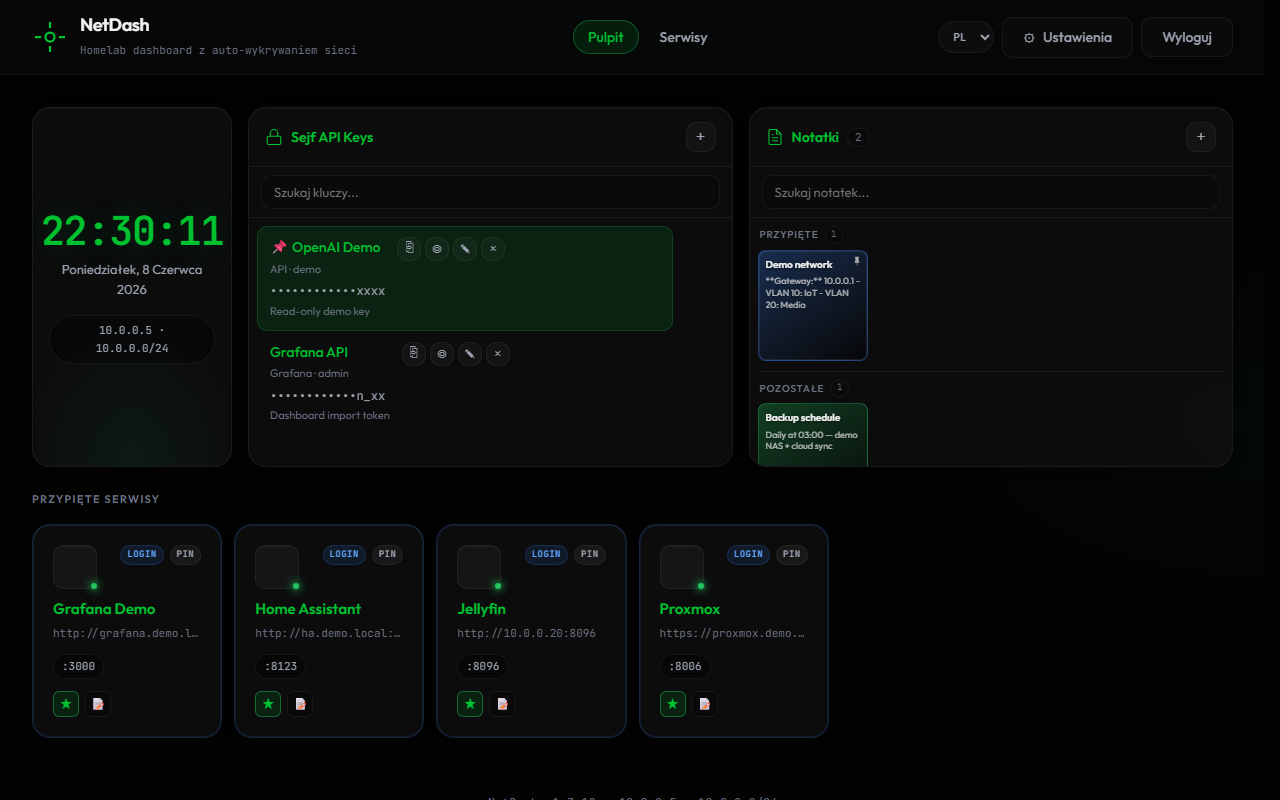
Task: Click the Jellyfin service name
Action: pyautogui.click(x=481, y=609)
